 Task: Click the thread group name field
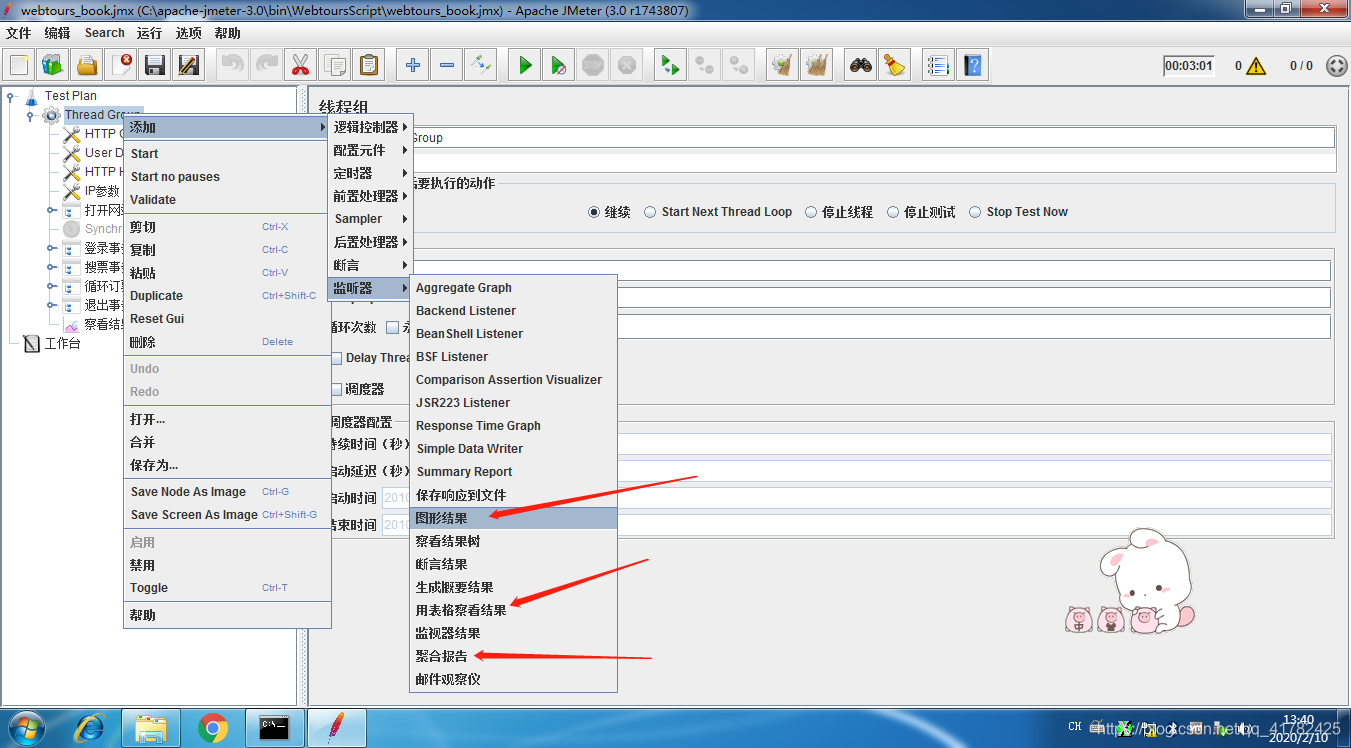873,138
